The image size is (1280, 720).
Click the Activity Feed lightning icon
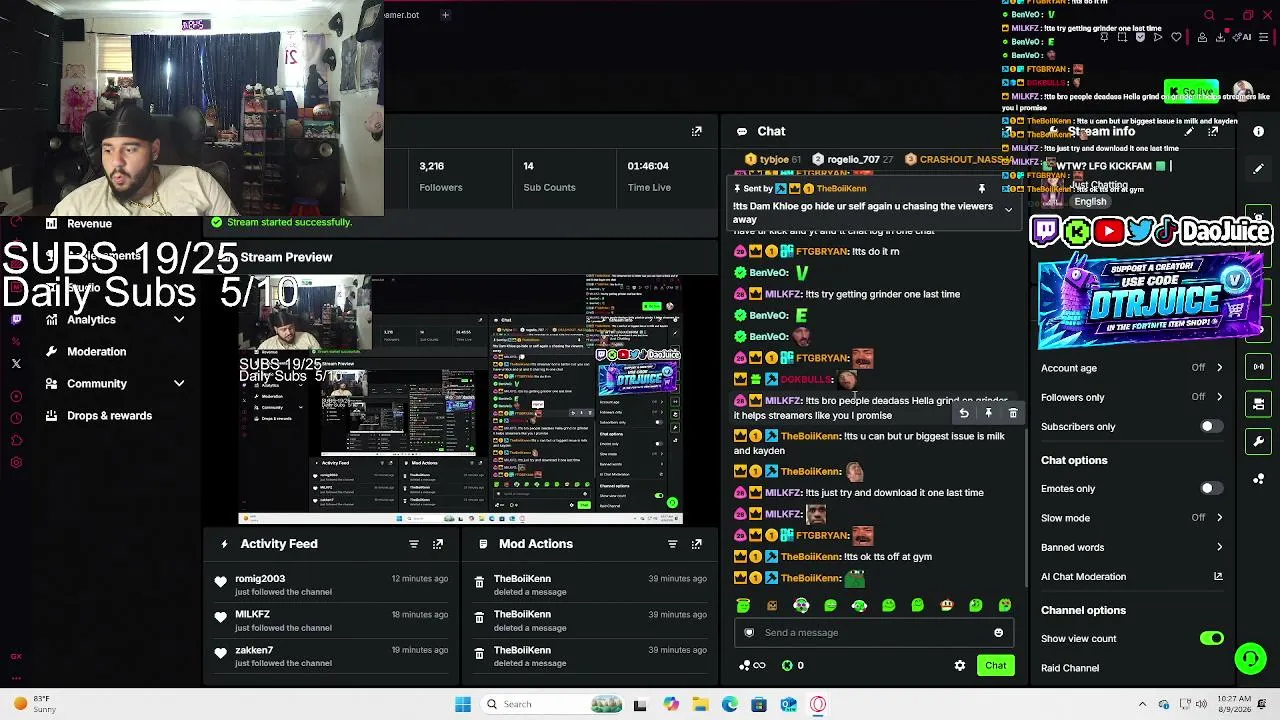(x=224, y=544)
